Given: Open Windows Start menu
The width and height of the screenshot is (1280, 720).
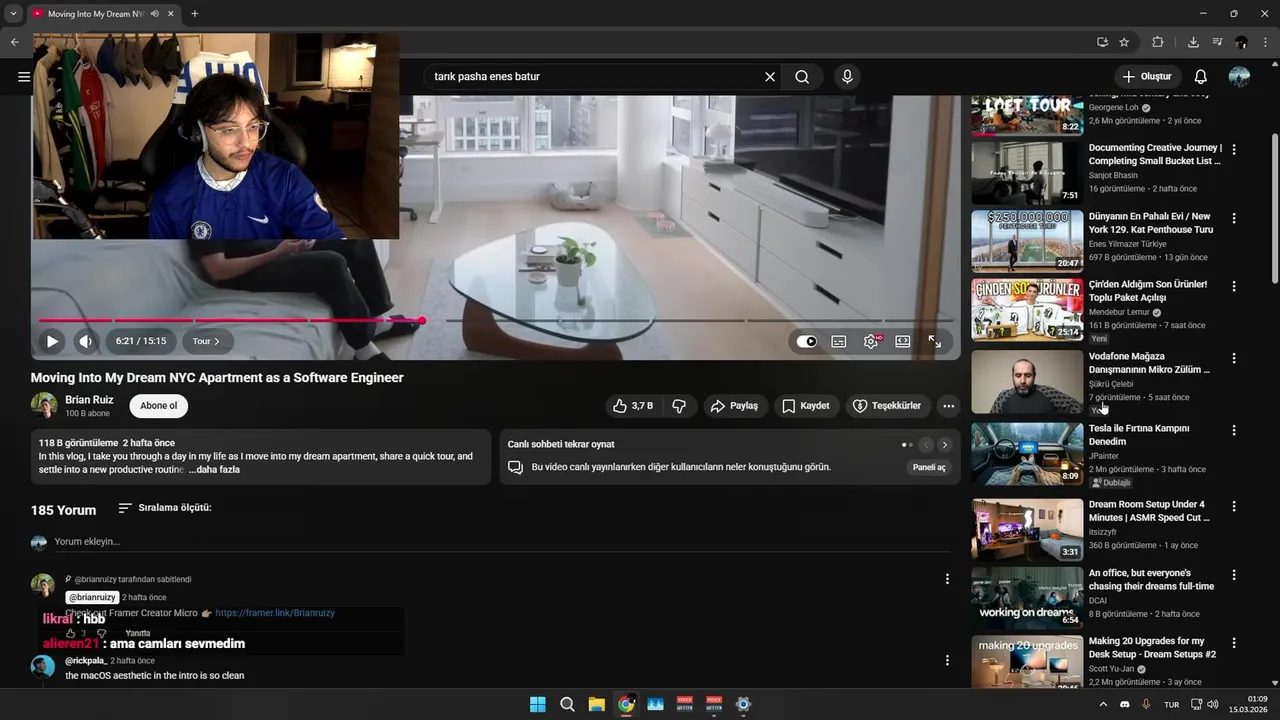Looking at the screenshot, I should 537,704.
